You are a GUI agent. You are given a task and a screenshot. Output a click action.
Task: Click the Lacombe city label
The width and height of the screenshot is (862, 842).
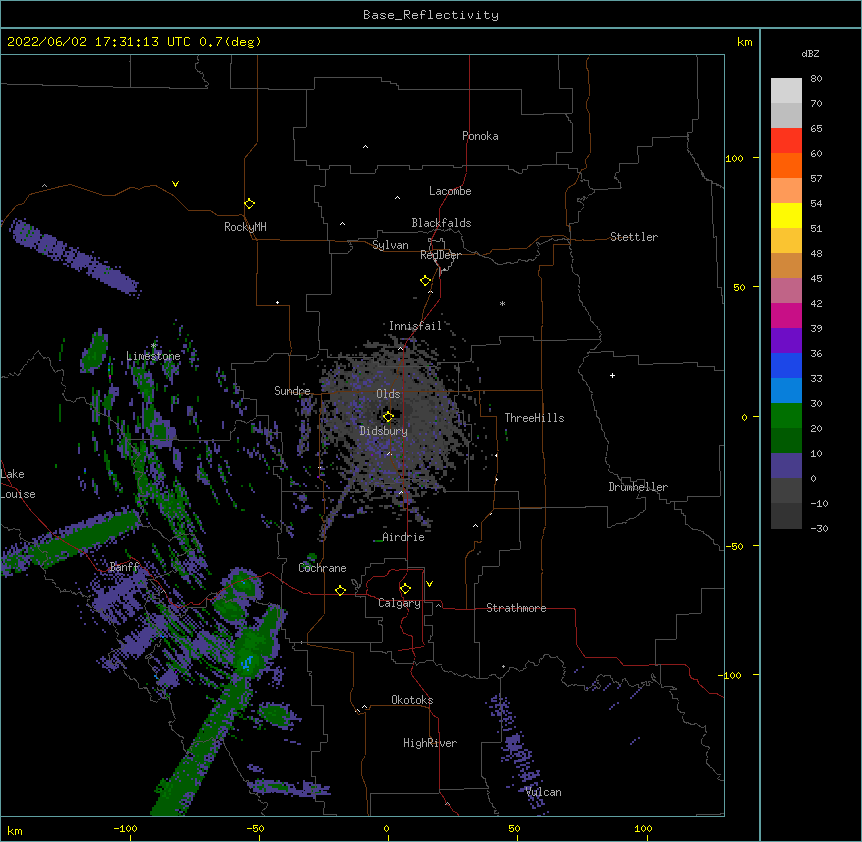[x=450, y=191]
